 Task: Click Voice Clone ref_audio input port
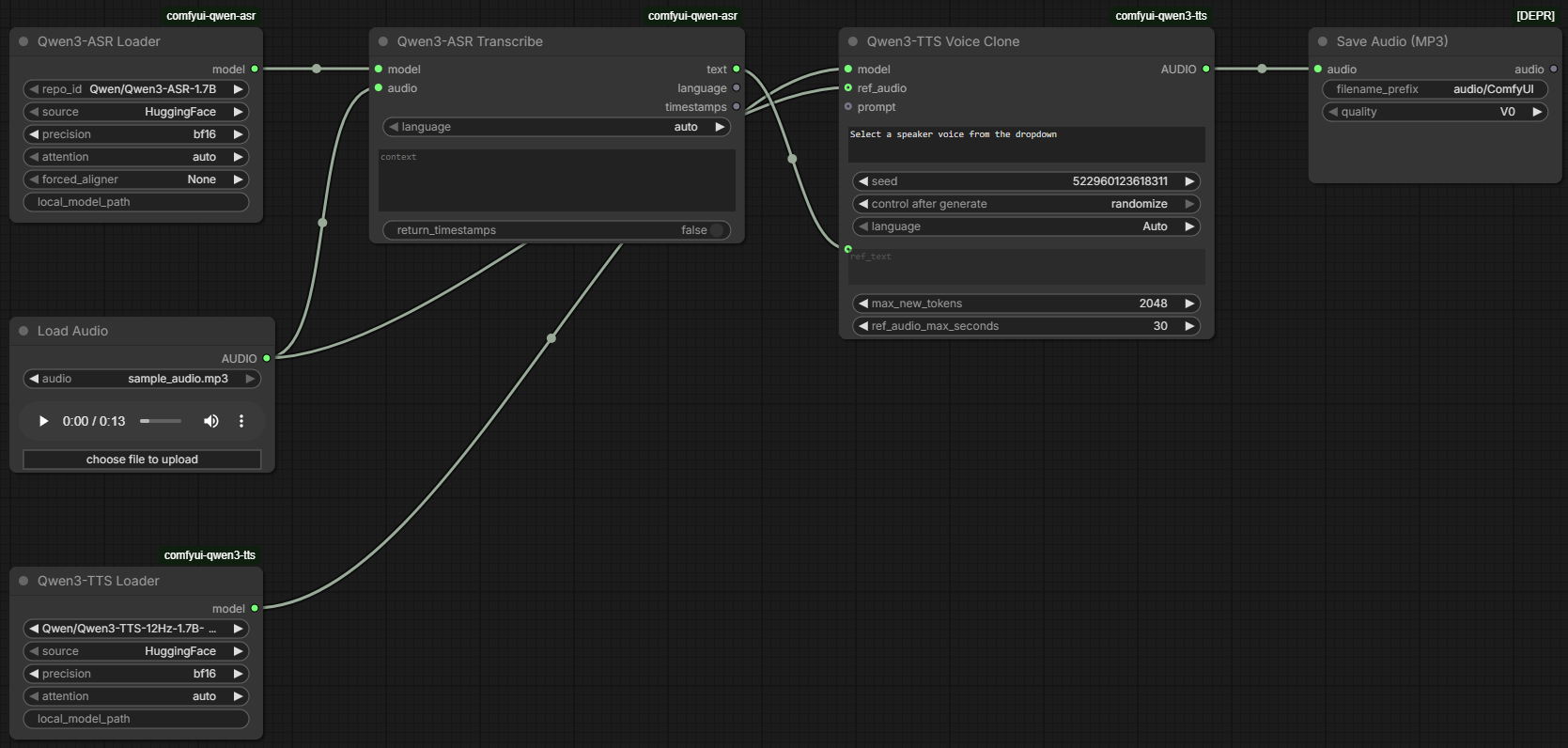[848, 87]
